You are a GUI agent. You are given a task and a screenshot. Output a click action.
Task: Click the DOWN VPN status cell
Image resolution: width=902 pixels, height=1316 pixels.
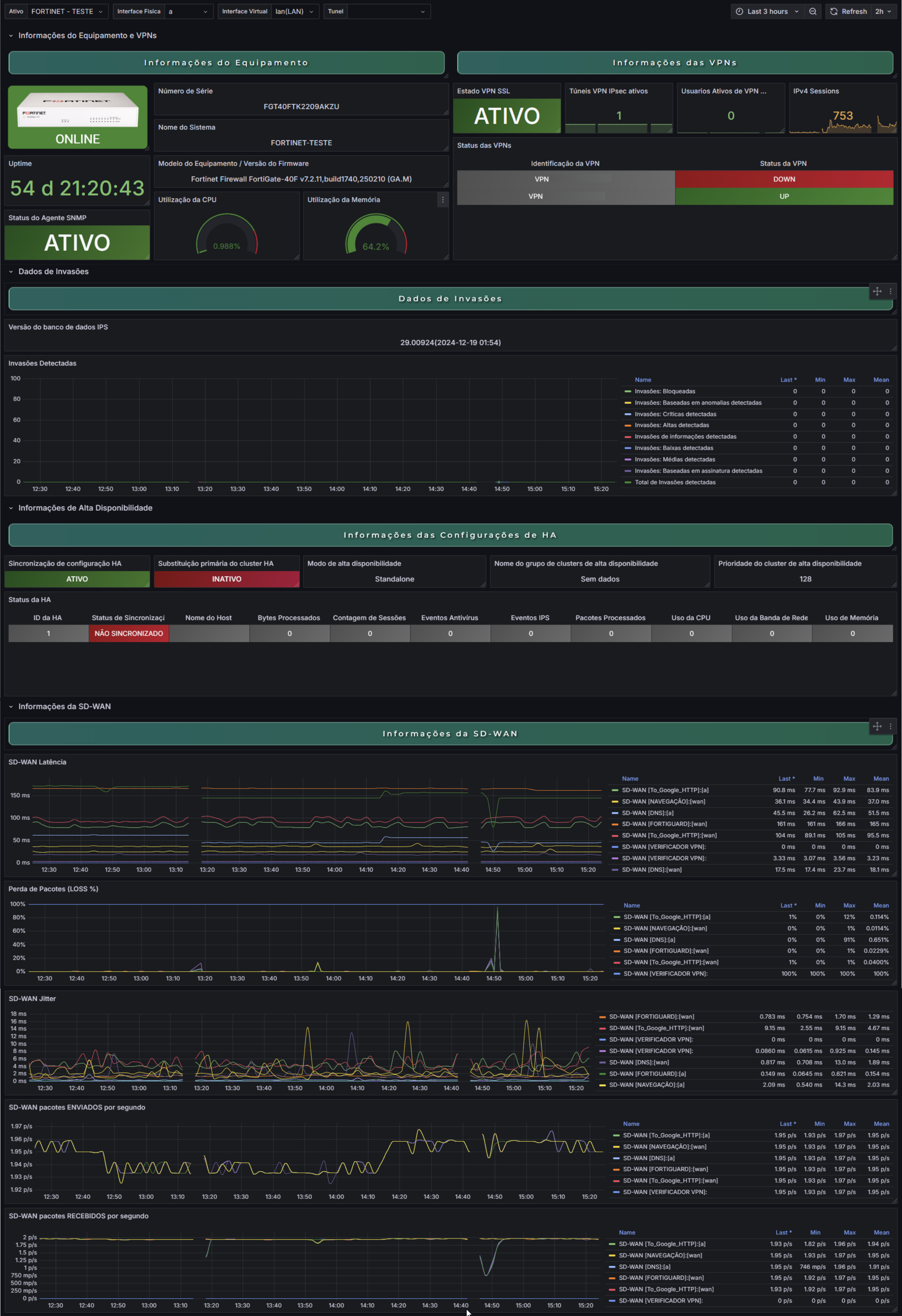784,179
